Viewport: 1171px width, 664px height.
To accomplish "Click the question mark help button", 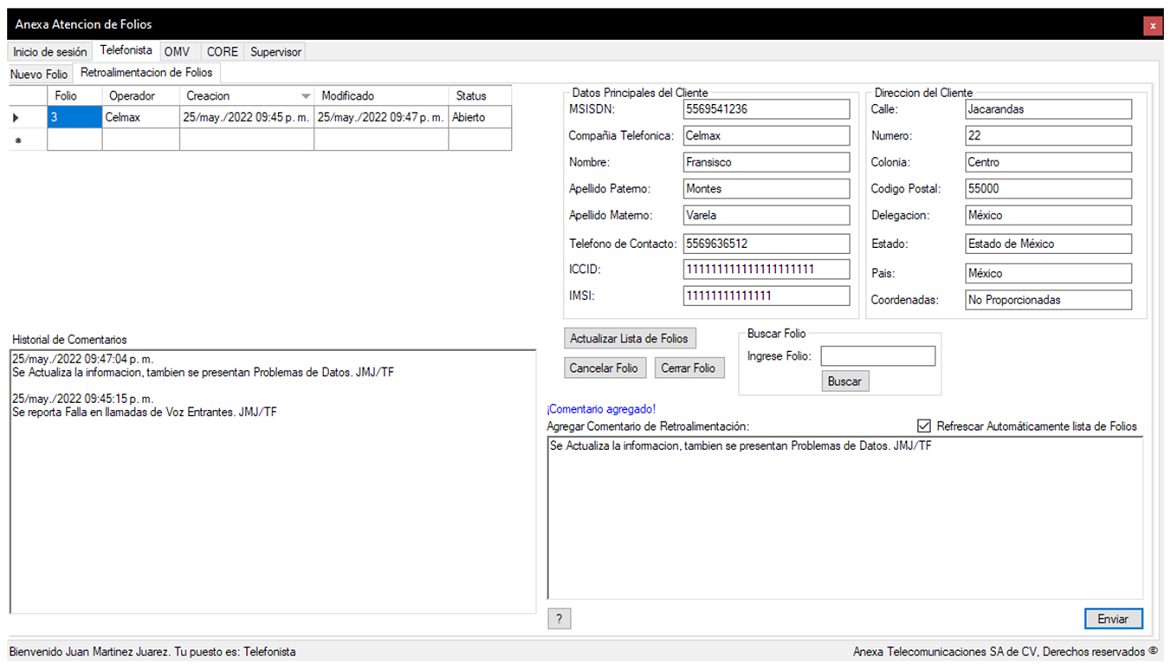I will point(559,619).
